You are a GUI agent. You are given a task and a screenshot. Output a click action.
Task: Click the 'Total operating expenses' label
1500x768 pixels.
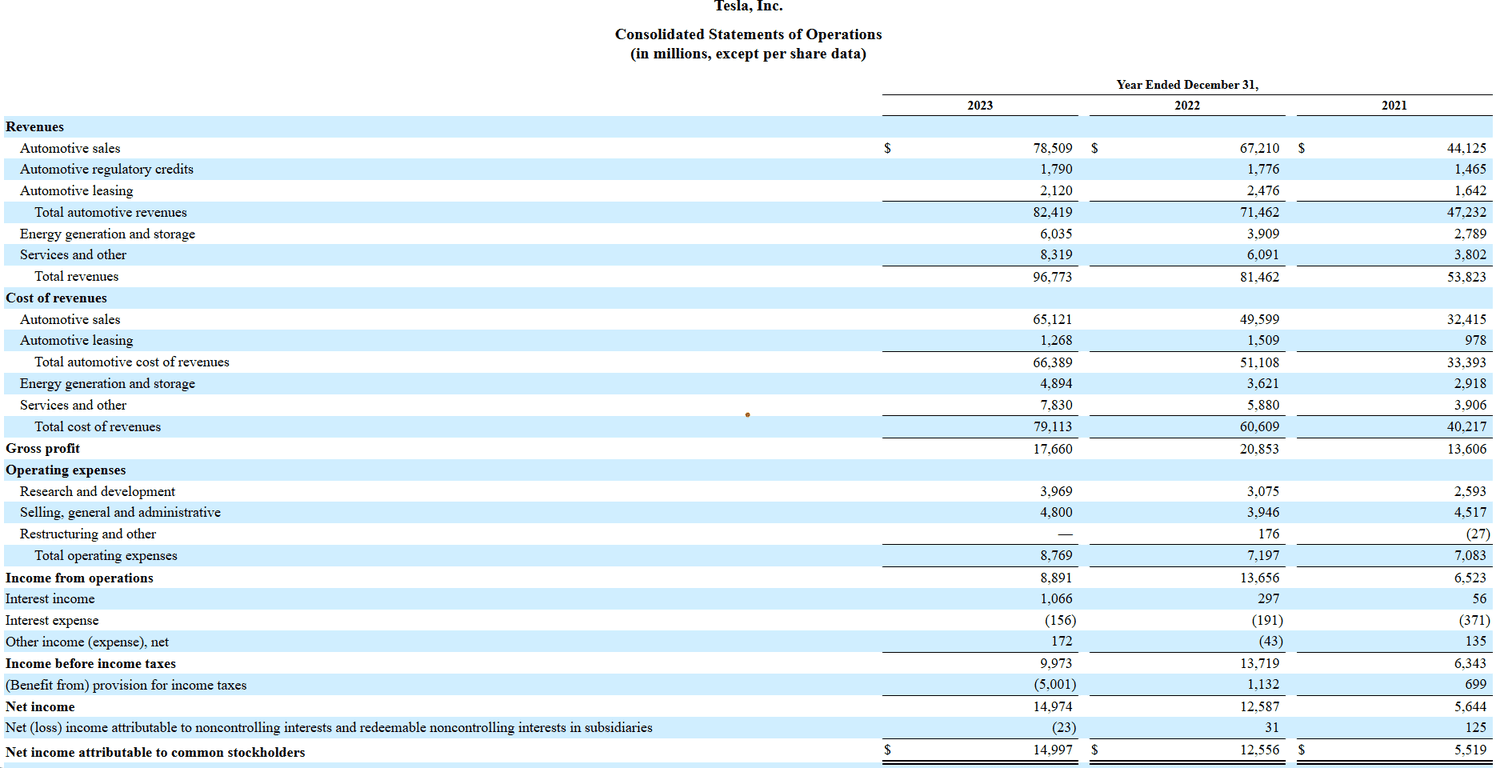point(106,555)
